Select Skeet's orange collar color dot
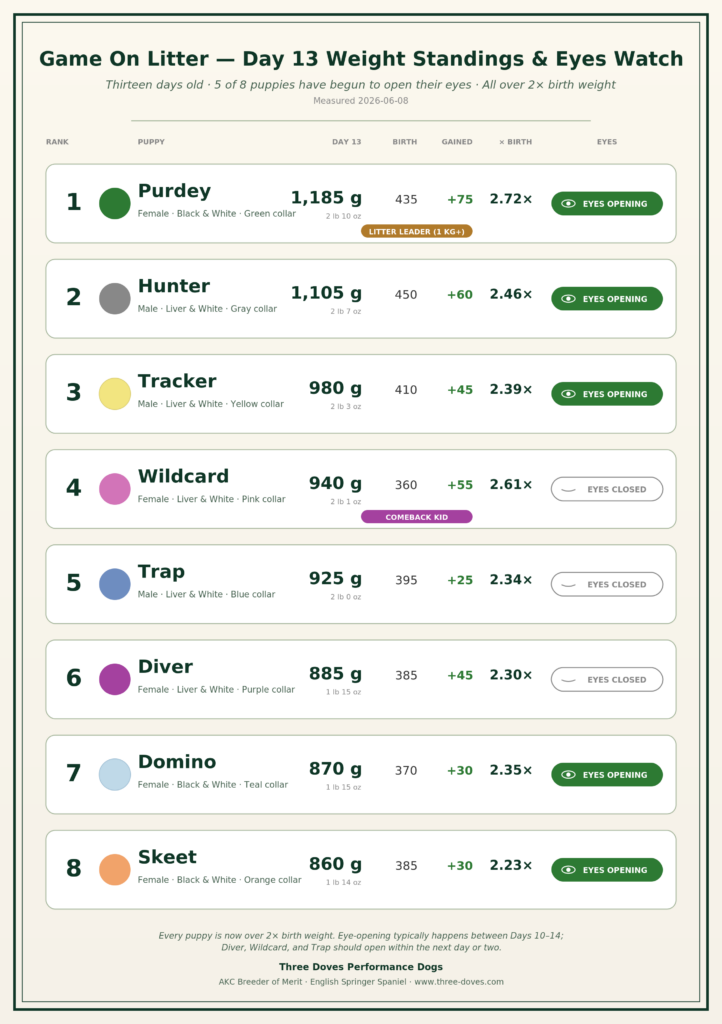Viewport: 722px width, 1024px height. point(115,870)
